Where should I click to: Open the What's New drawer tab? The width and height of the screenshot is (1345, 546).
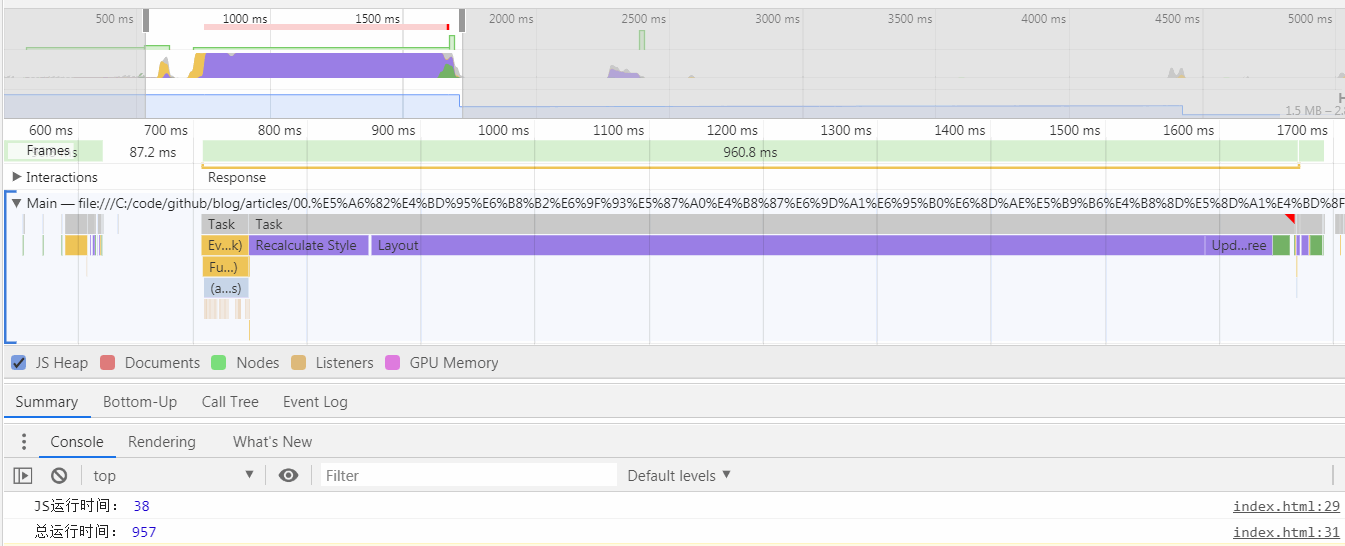click(272, 441)
